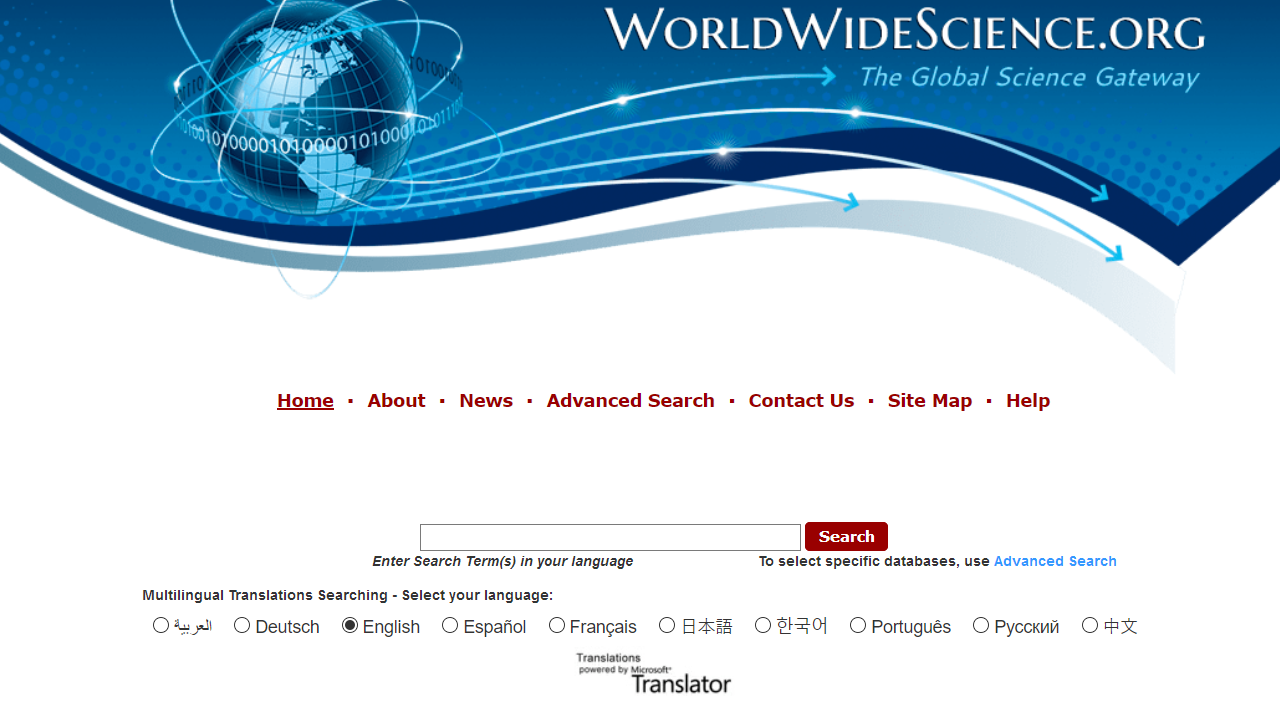Select the Arabic language radio button

tap(161, 625)
